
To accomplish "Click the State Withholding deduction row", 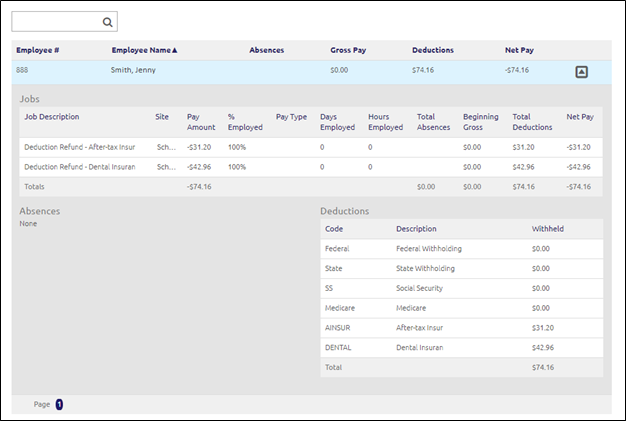I will click(x=425, y=268).
